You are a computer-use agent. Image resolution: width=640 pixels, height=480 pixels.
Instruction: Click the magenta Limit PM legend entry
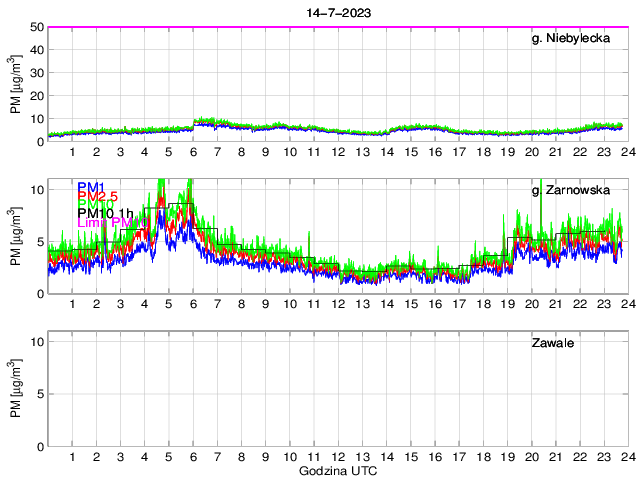pos(105,222)
